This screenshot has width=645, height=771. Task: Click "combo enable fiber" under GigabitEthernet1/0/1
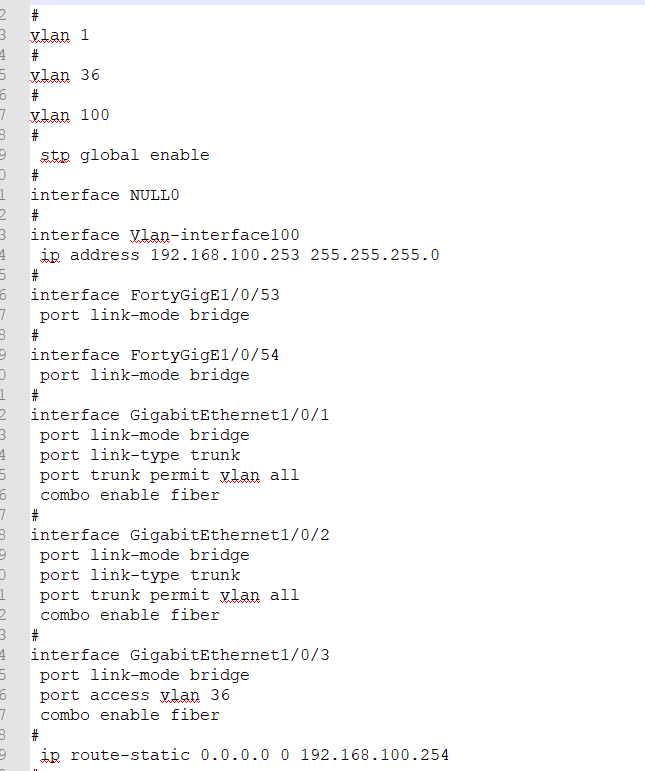(x=130, y=495)
